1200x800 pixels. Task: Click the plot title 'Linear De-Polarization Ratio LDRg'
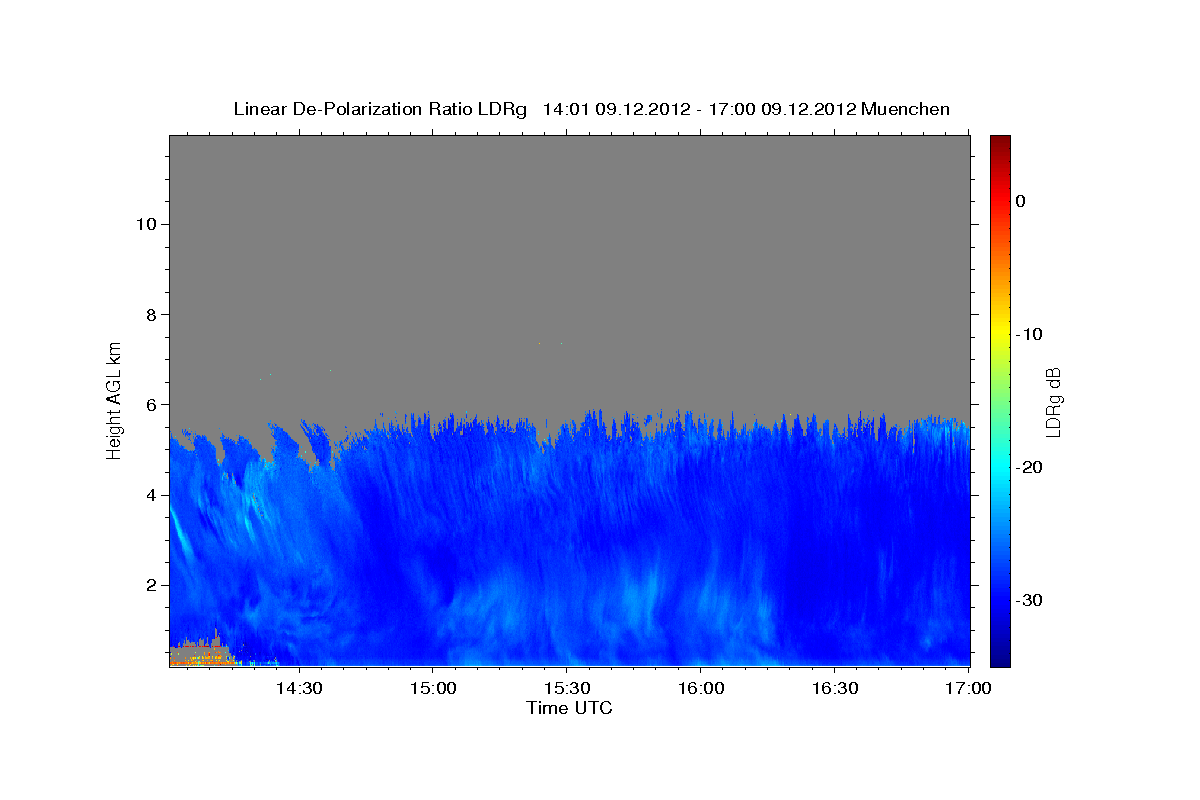click(380, 109)
